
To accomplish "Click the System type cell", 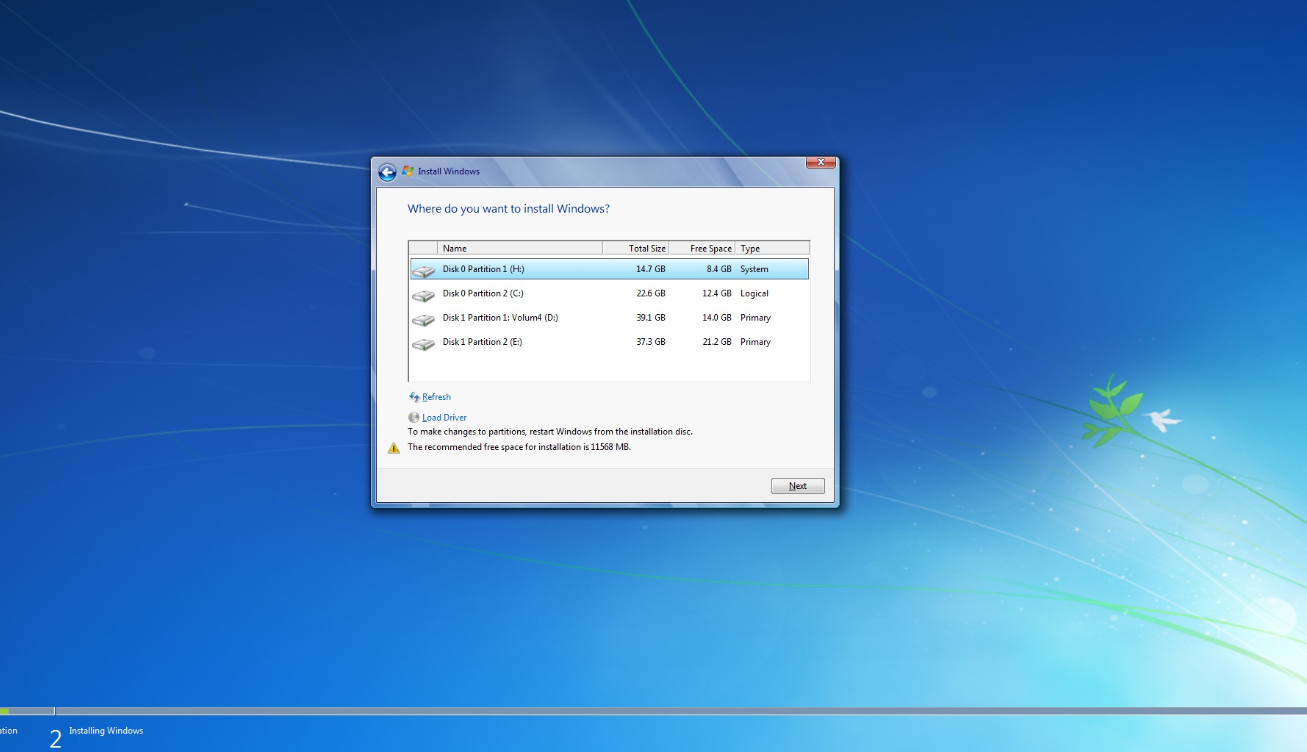I will click(754, 269).
